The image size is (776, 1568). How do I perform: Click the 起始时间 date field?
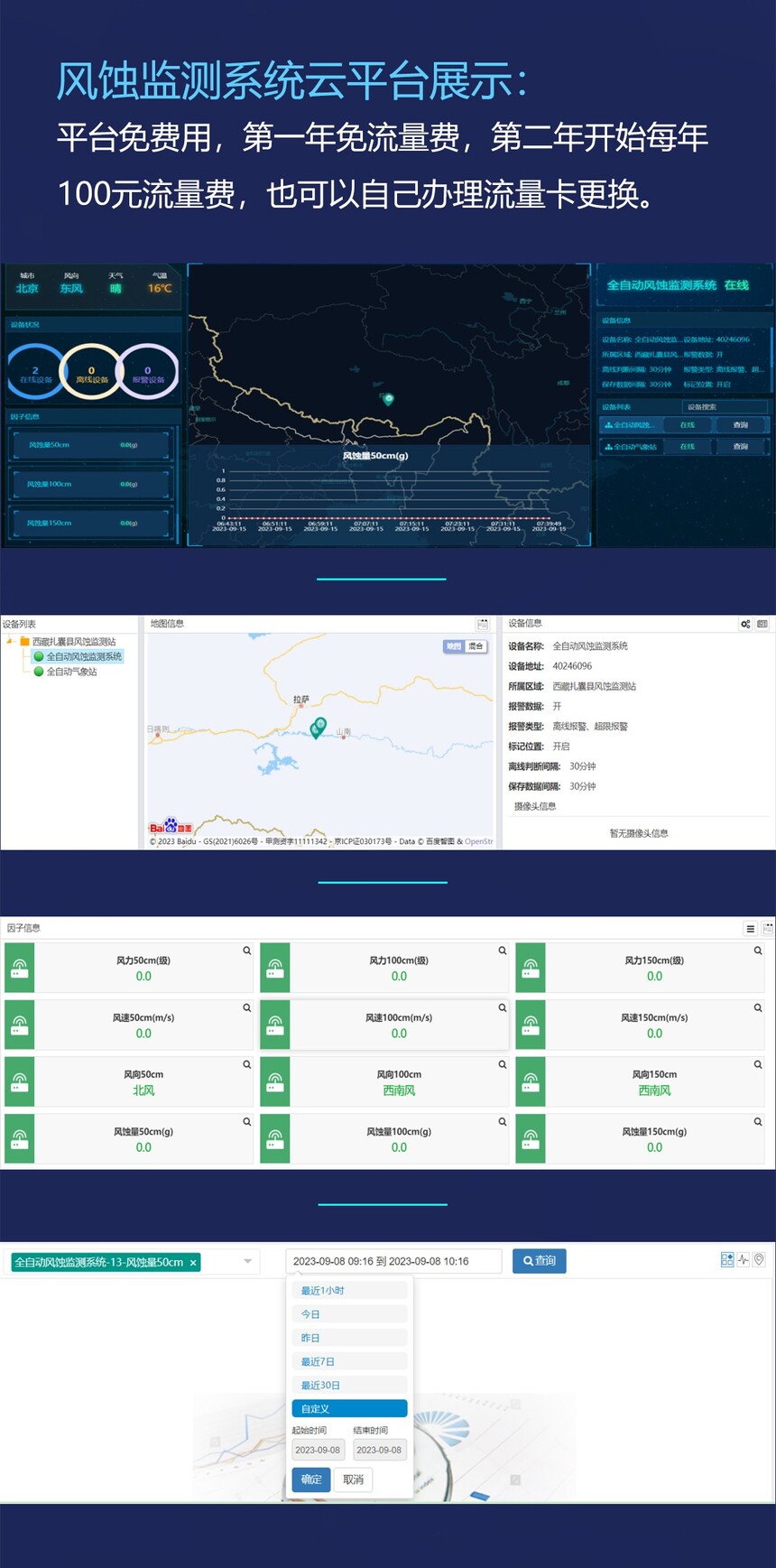point(318,1450)
